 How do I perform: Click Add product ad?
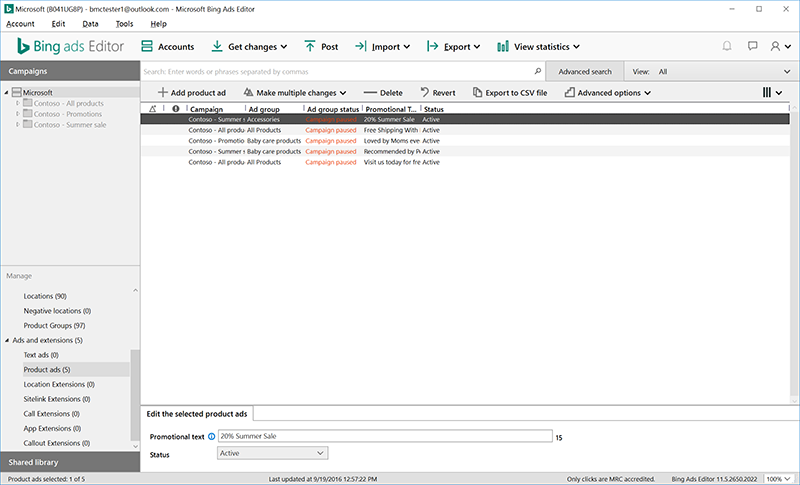(x=191, y=93)
